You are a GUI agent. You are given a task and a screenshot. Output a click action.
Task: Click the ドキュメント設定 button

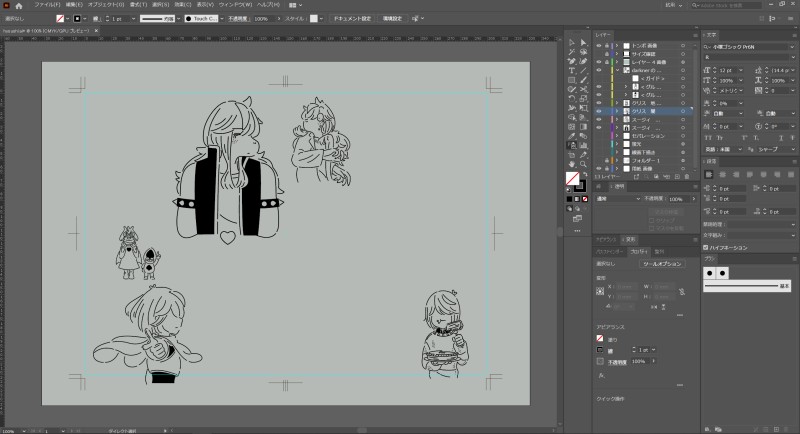tap(352, 19)
